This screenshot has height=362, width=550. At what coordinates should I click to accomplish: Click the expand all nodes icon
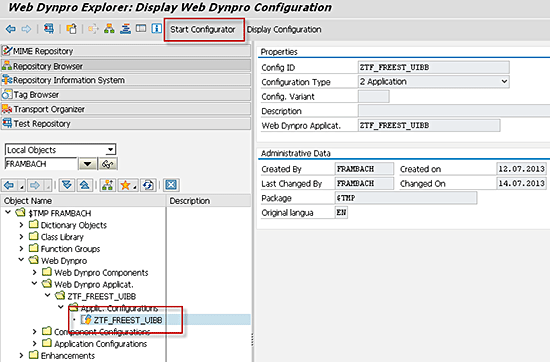click(67, 185)
